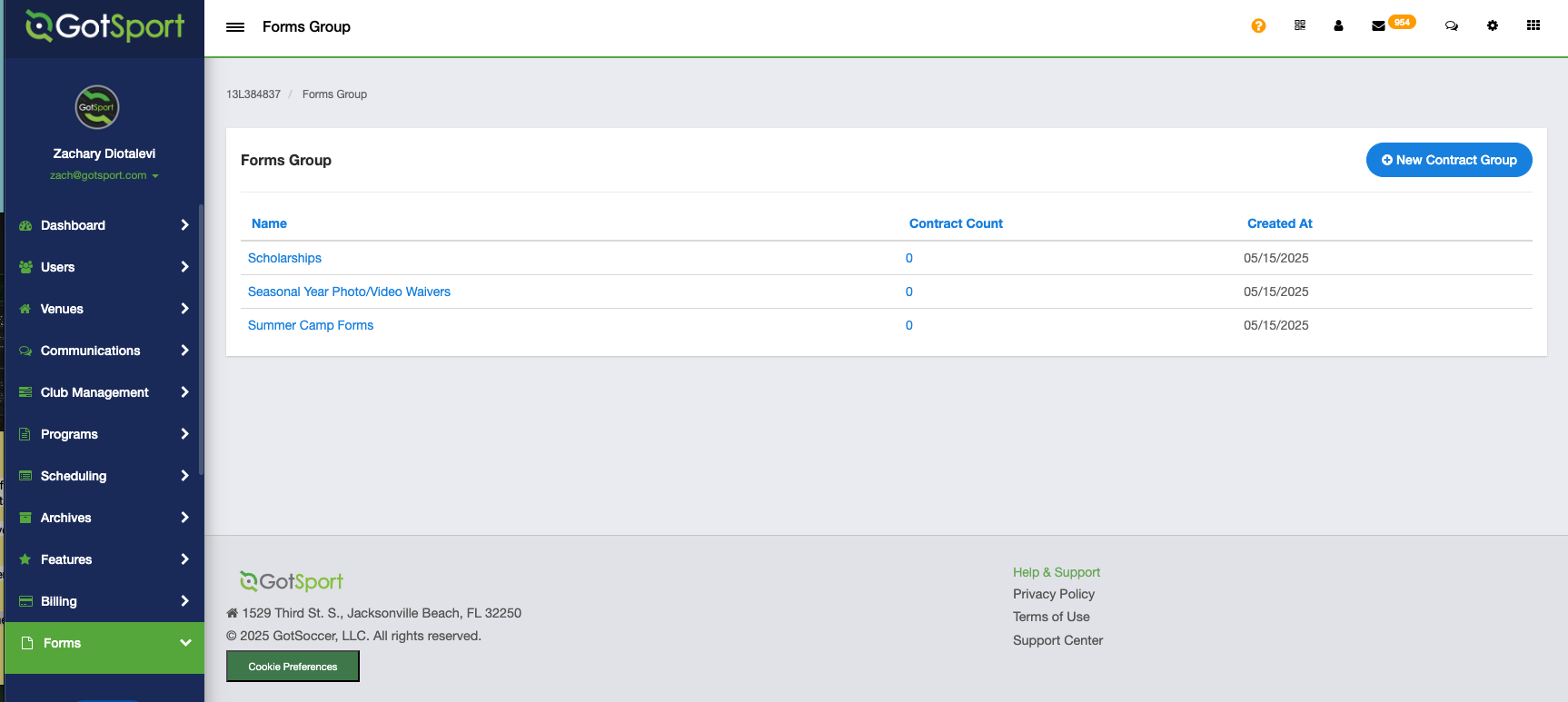This screenshot has height=702, width=1568.
Task: Click the Venues home icon
Action: tap(25, 309)
